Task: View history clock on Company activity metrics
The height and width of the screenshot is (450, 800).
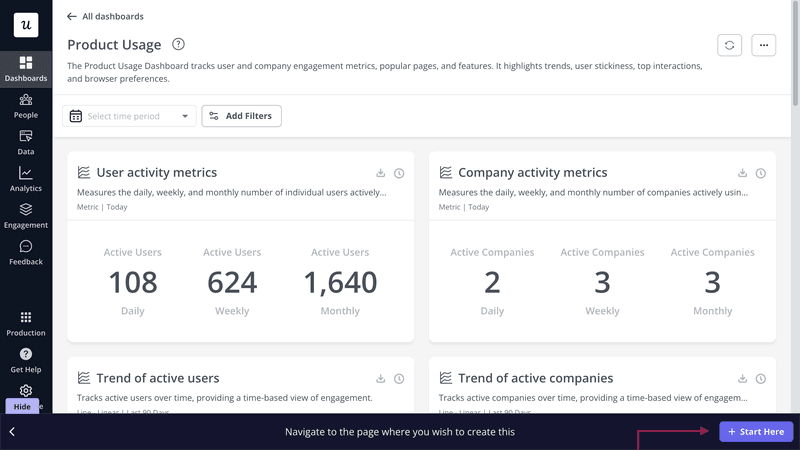Action: point(761,173)
